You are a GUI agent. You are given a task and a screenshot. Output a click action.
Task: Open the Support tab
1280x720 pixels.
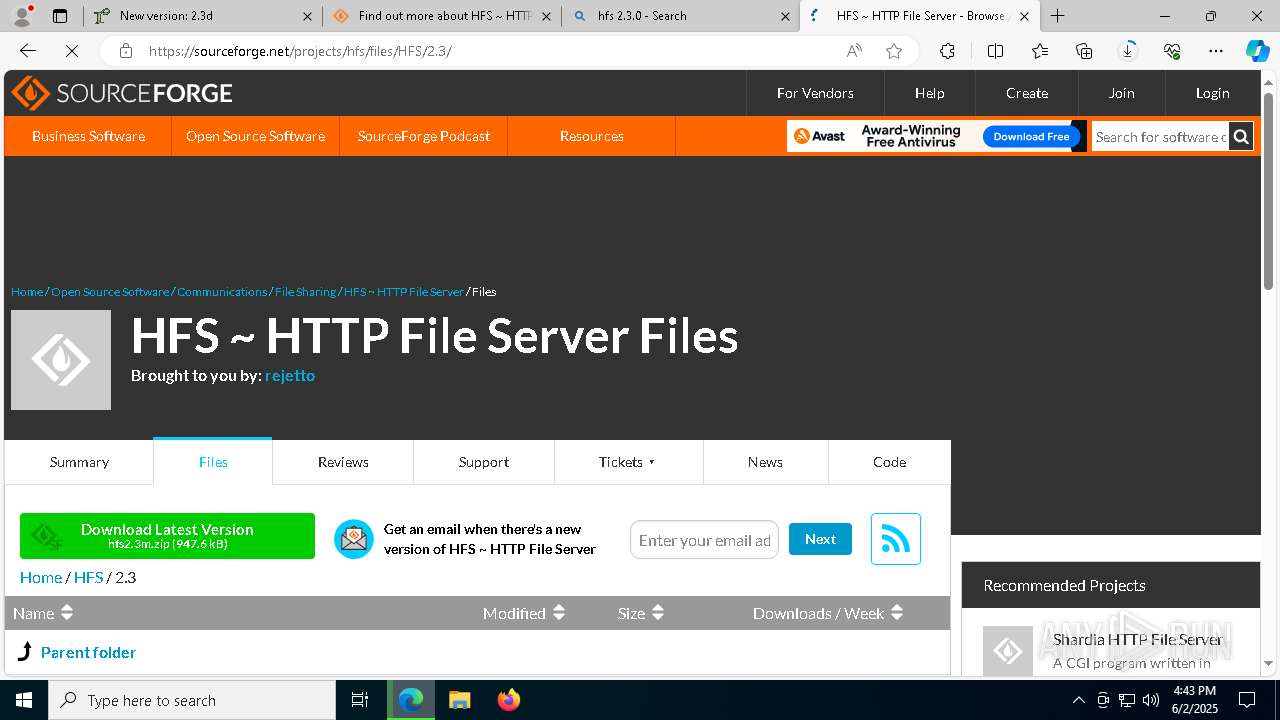[484, 462]
